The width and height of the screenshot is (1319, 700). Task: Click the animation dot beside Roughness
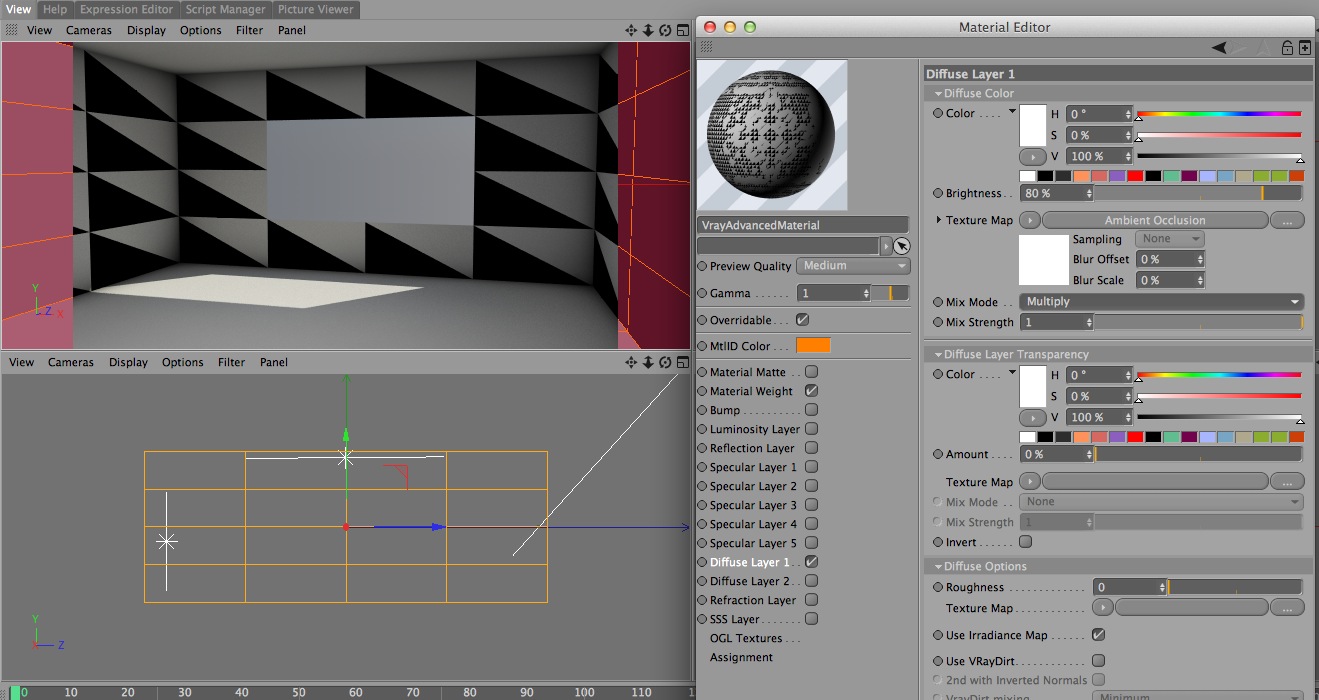coord(938,587)
